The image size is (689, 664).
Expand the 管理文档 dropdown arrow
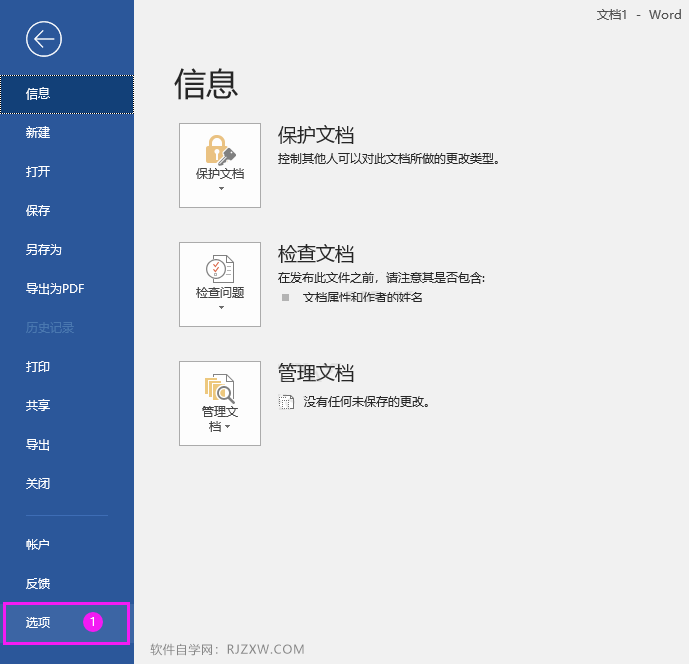coord(227,427)
